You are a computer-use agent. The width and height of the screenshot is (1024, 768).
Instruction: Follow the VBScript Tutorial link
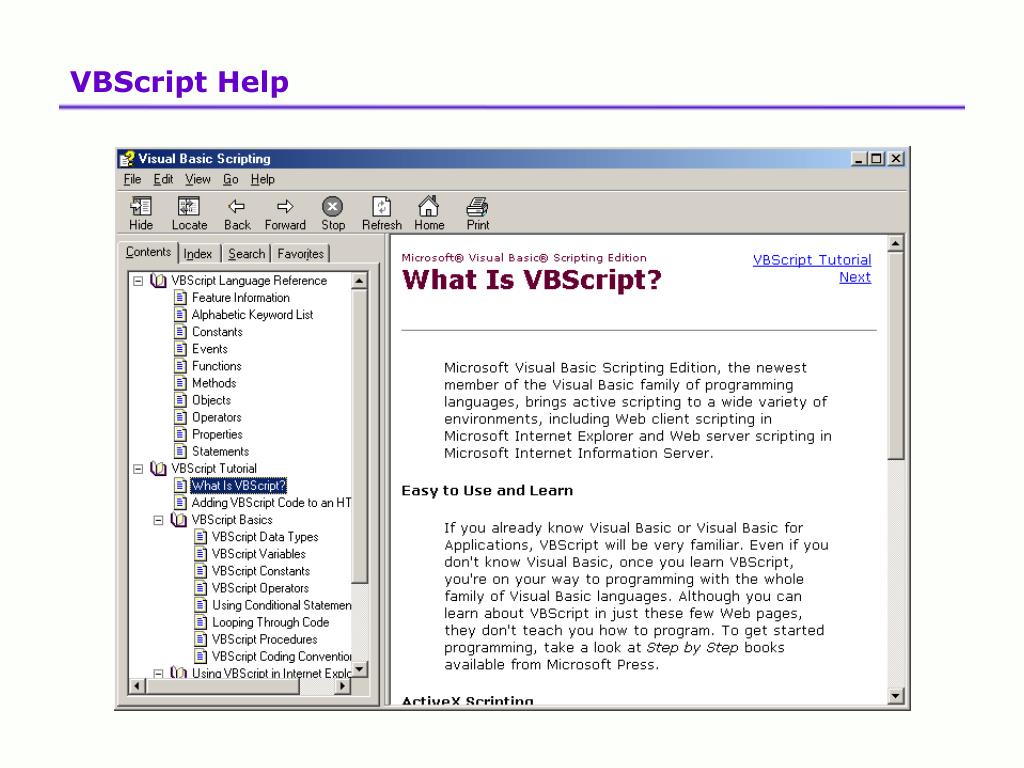coord(812,260)
